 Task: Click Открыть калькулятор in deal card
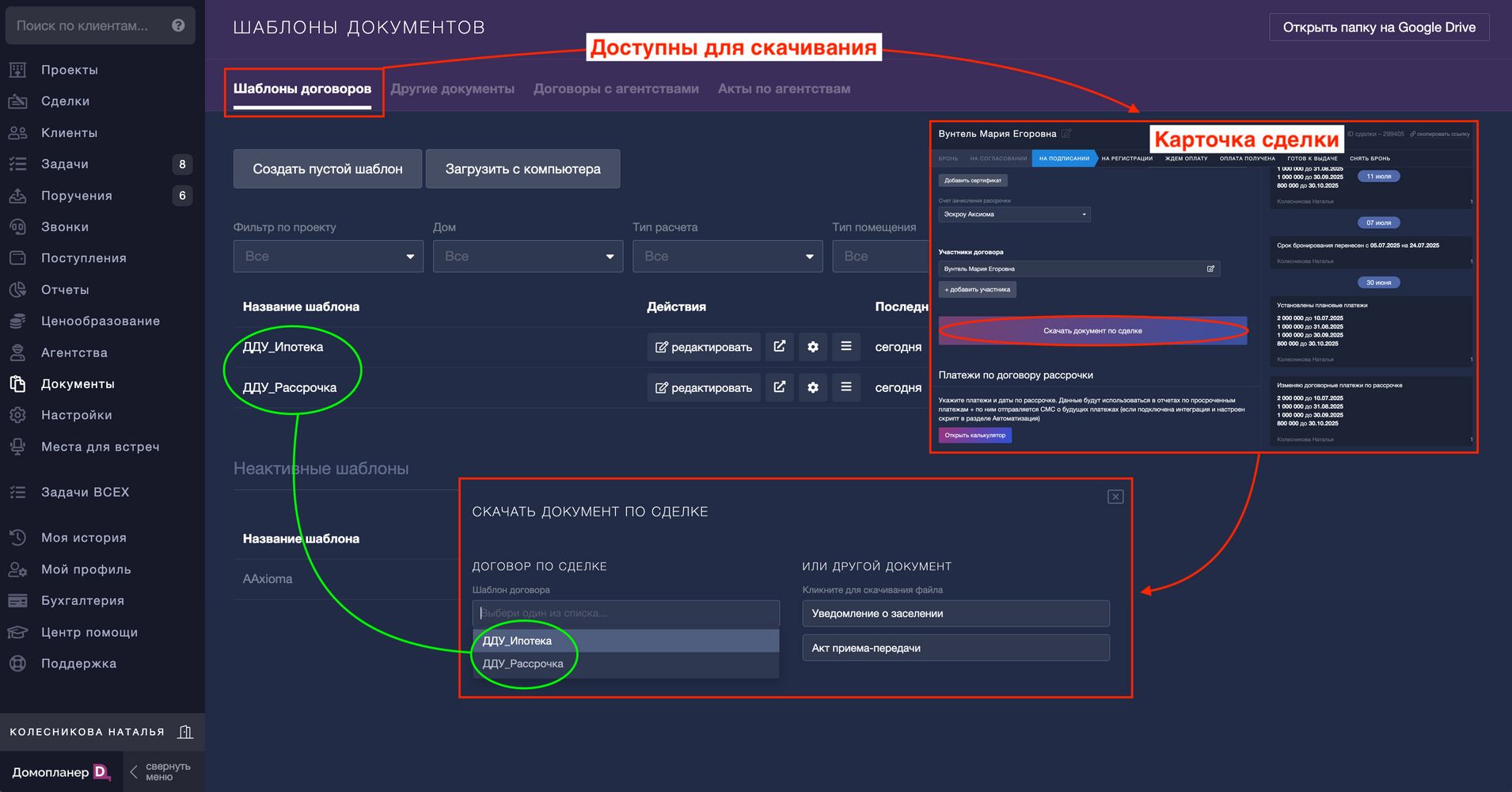(x=975, y=435)
